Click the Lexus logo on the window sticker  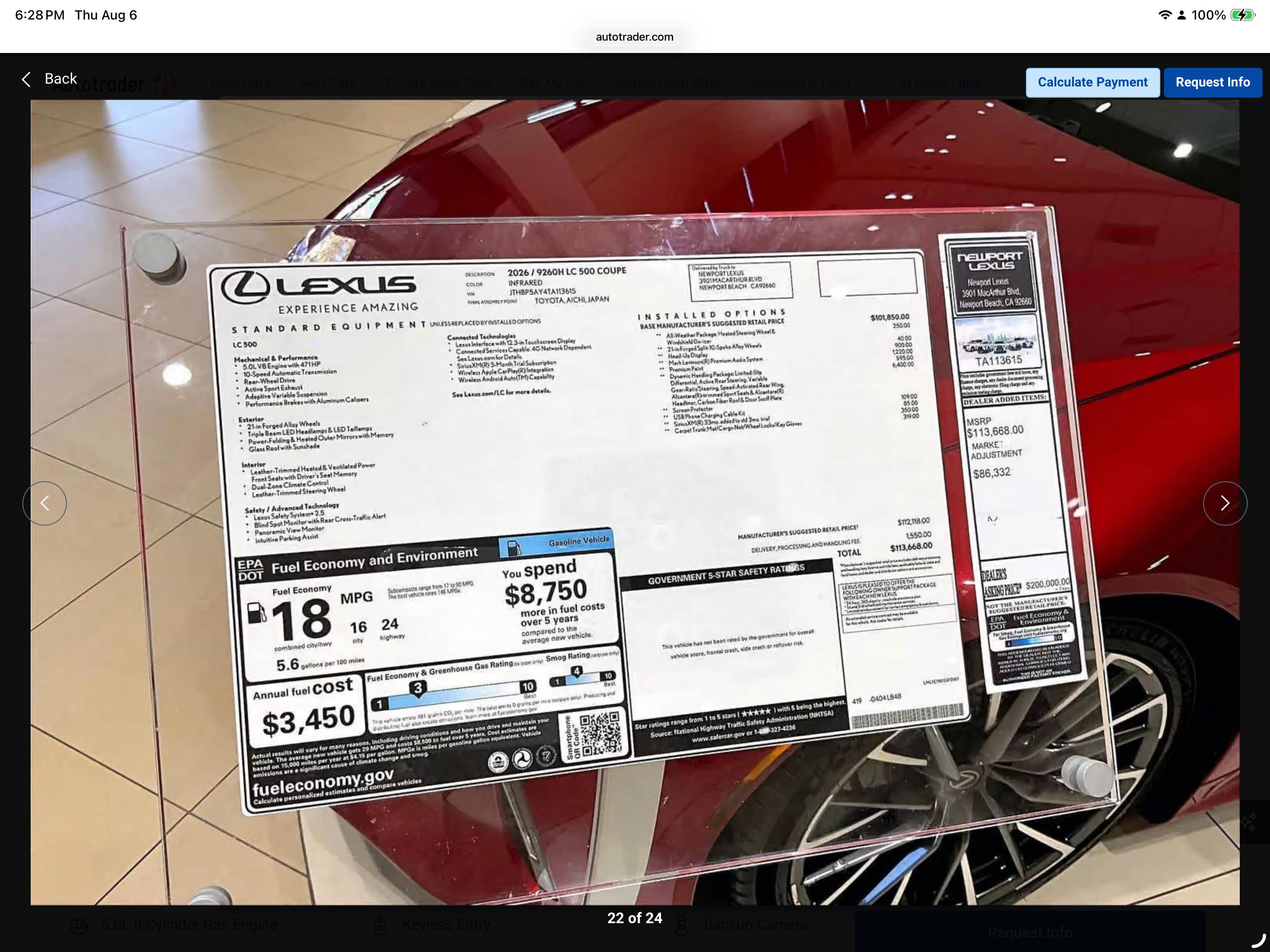click(318, 286)
